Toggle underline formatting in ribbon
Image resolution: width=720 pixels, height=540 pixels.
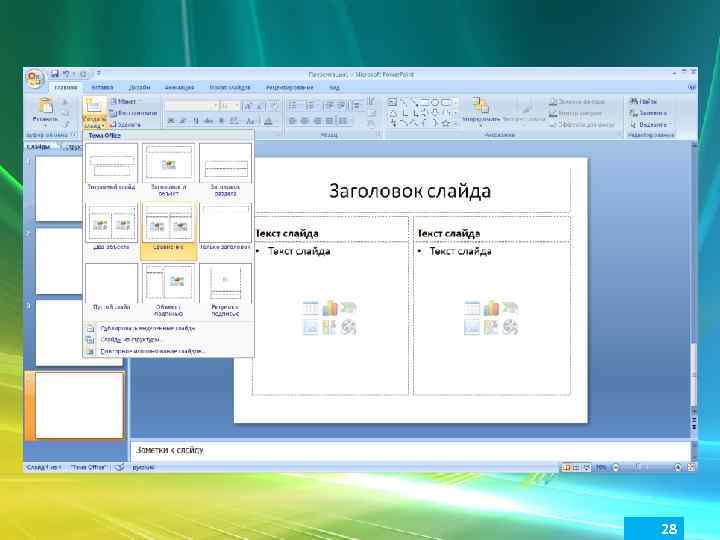pos(196,121)
